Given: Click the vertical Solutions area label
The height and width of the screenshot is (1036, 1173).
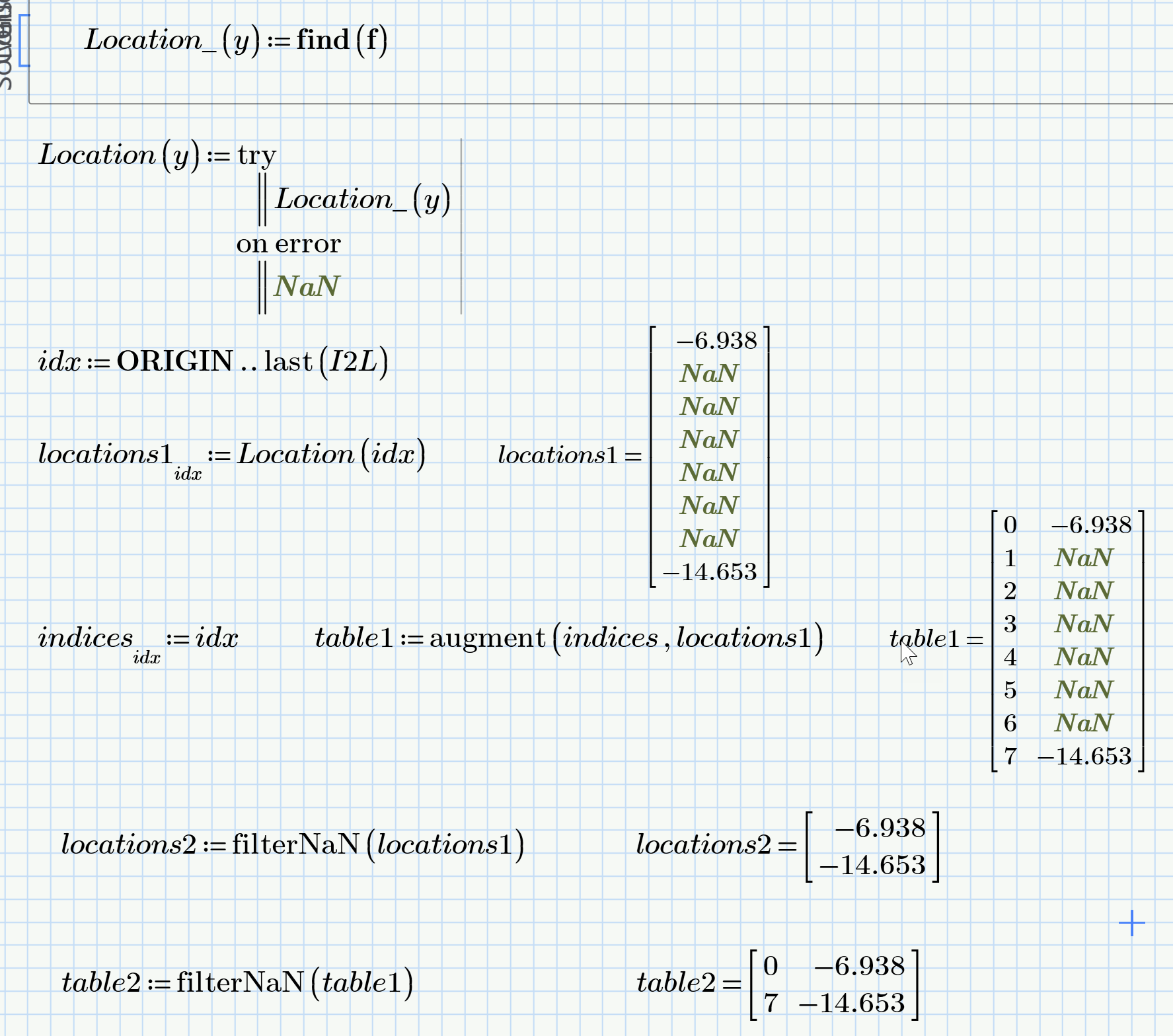Looking at the screenshot, I should coord(7,40).
